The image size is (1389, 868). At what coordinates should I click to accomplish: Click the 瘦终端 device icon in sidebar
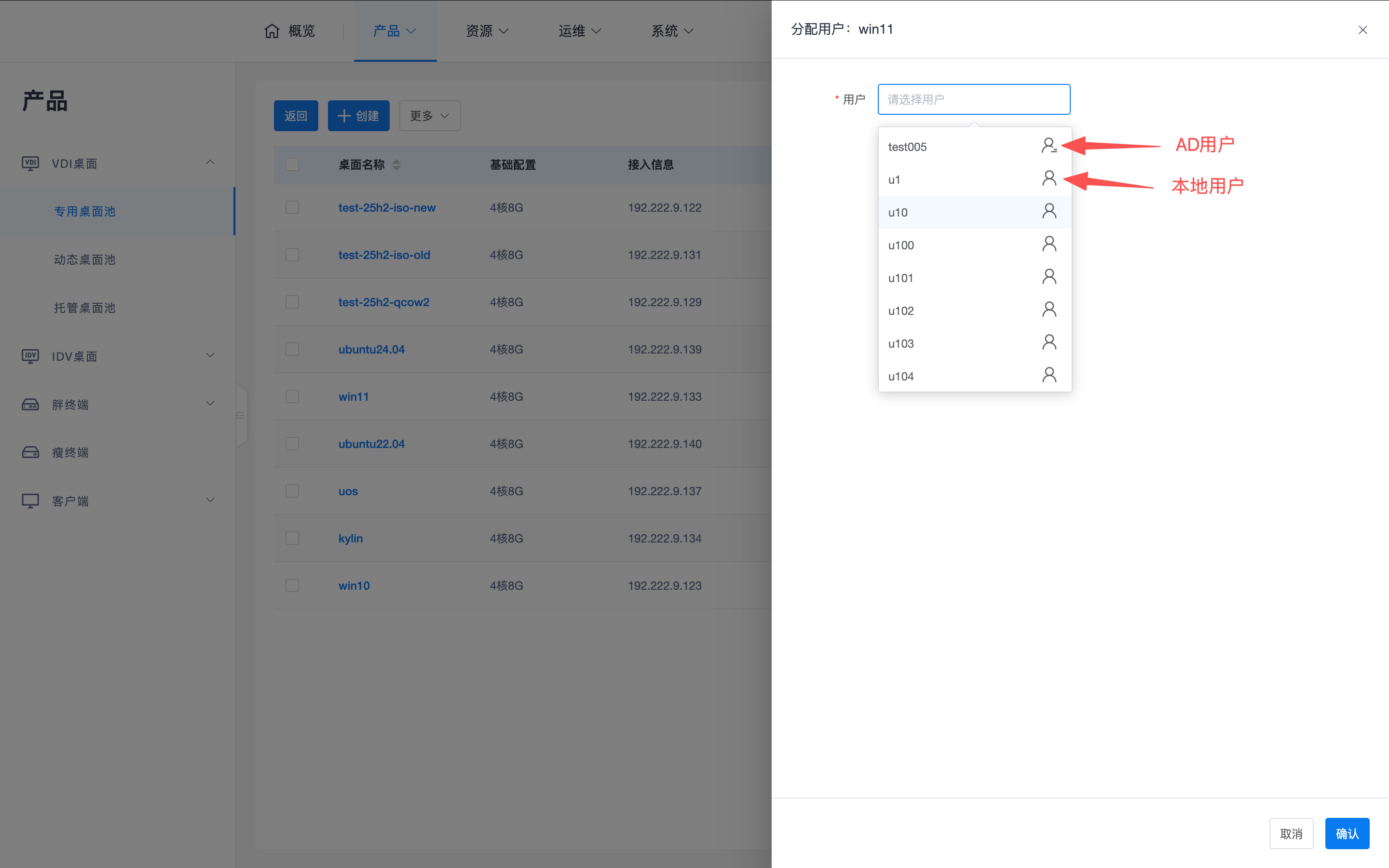point(30,452)
